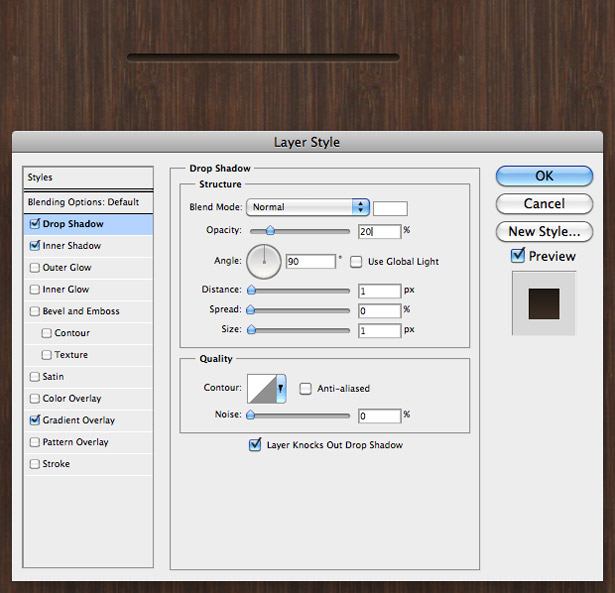Screen dimensions: 615x593
Task: Enable the Color Overlay checkbox
Action: [35, 398]
